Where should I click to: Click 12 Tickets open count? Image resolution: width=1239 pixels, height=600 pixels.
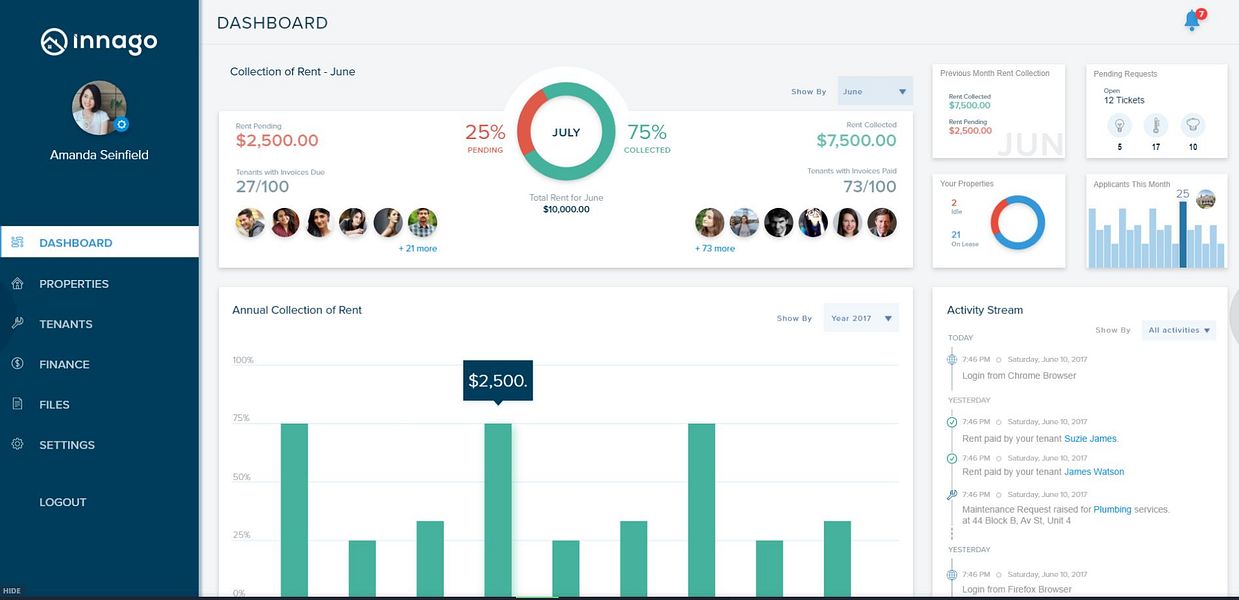coord(1124,100)
